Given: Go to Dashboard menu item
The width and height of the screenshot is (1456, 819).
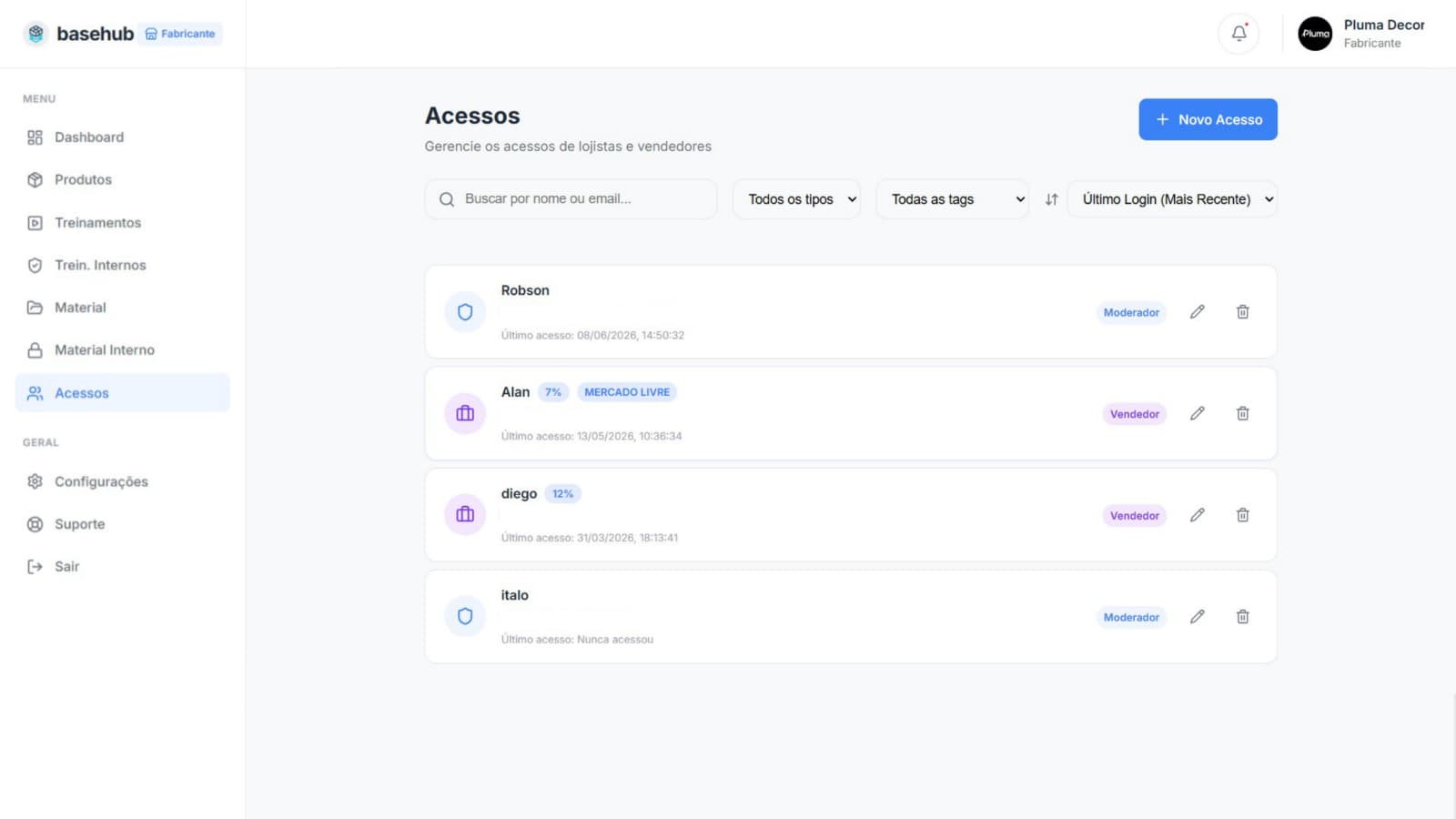Looking at the screenshot, I should click(x=122, y=137).
